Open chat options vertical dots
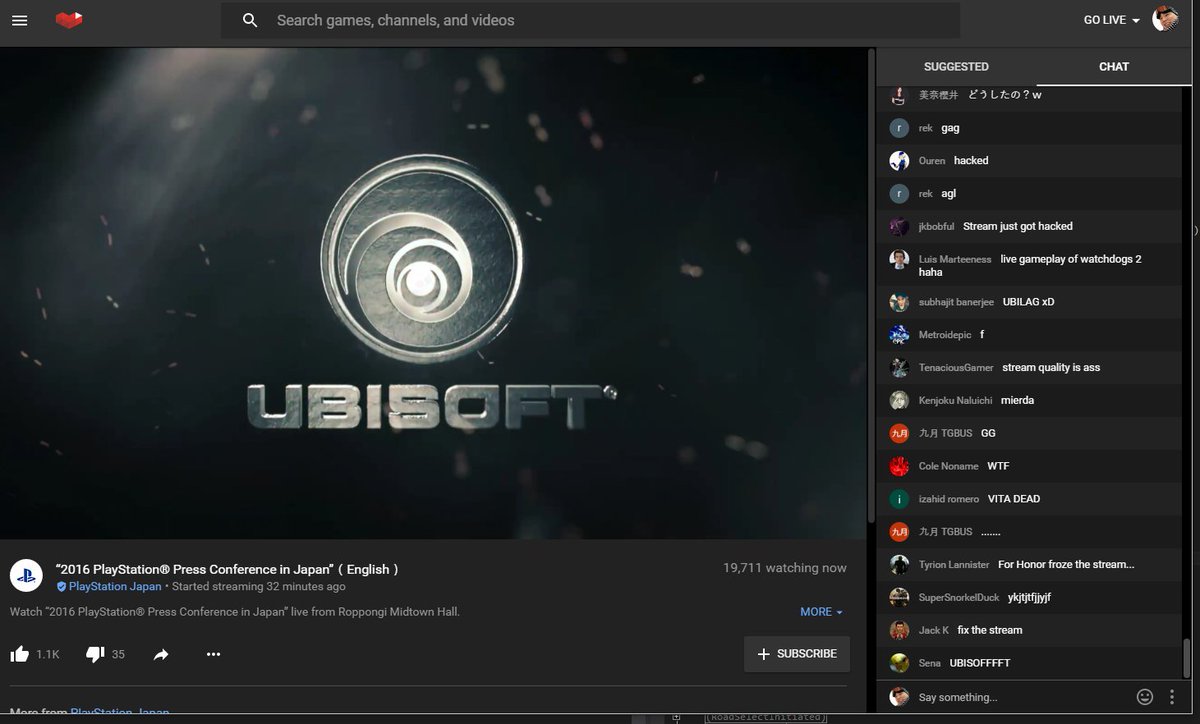 pyautogui.click(x=1172, y=697)
